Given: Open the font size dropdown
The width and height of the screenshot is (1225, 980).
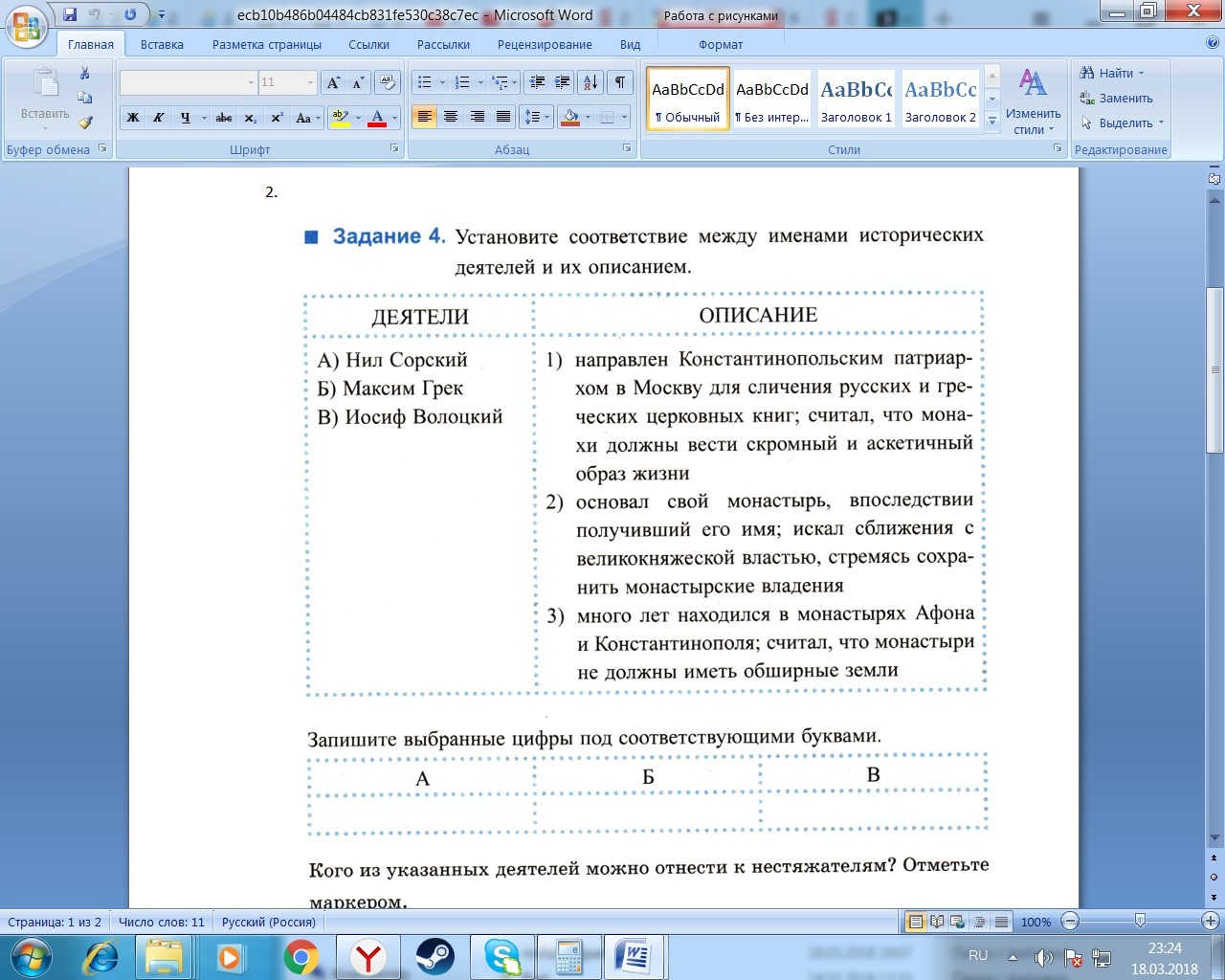Looking at the screenshot, I should (x=310, y=82).
